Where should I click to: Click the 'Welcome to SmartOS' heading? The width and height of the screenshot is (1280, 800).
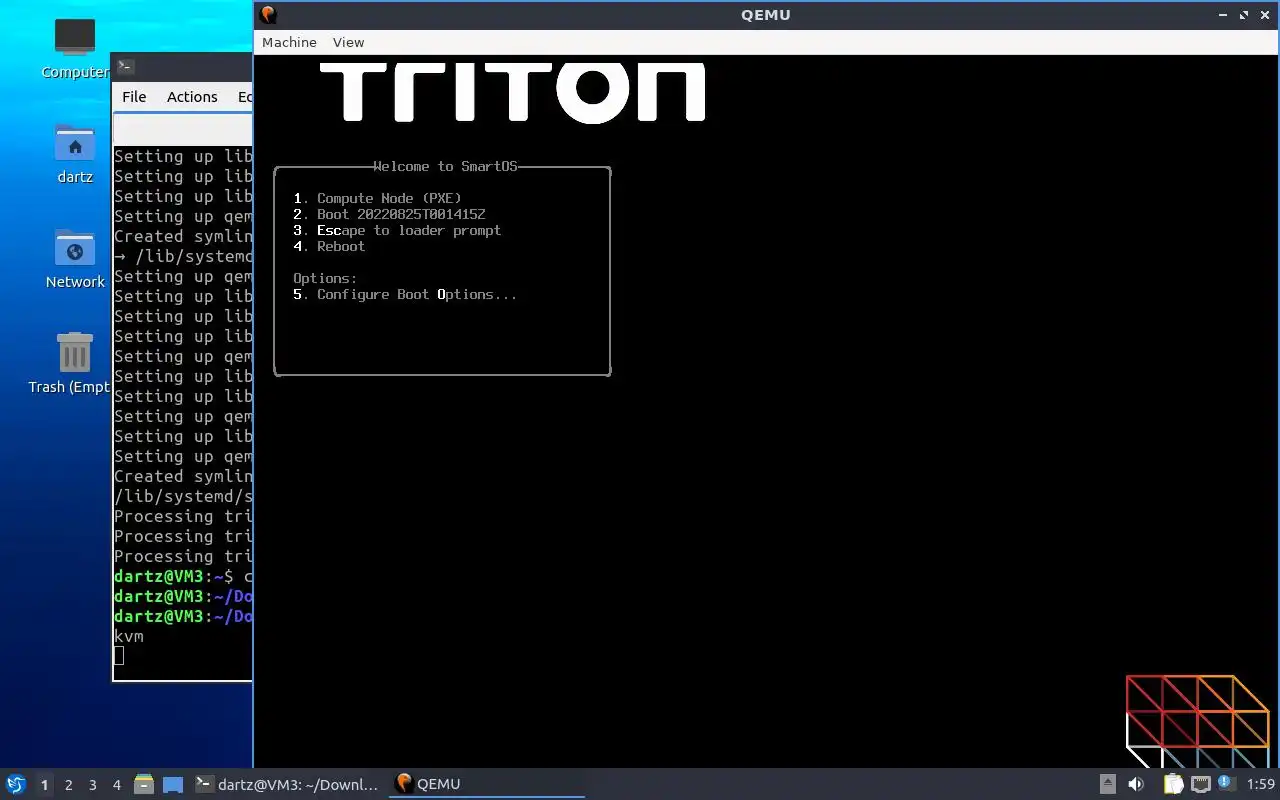[x=445, y=166]
